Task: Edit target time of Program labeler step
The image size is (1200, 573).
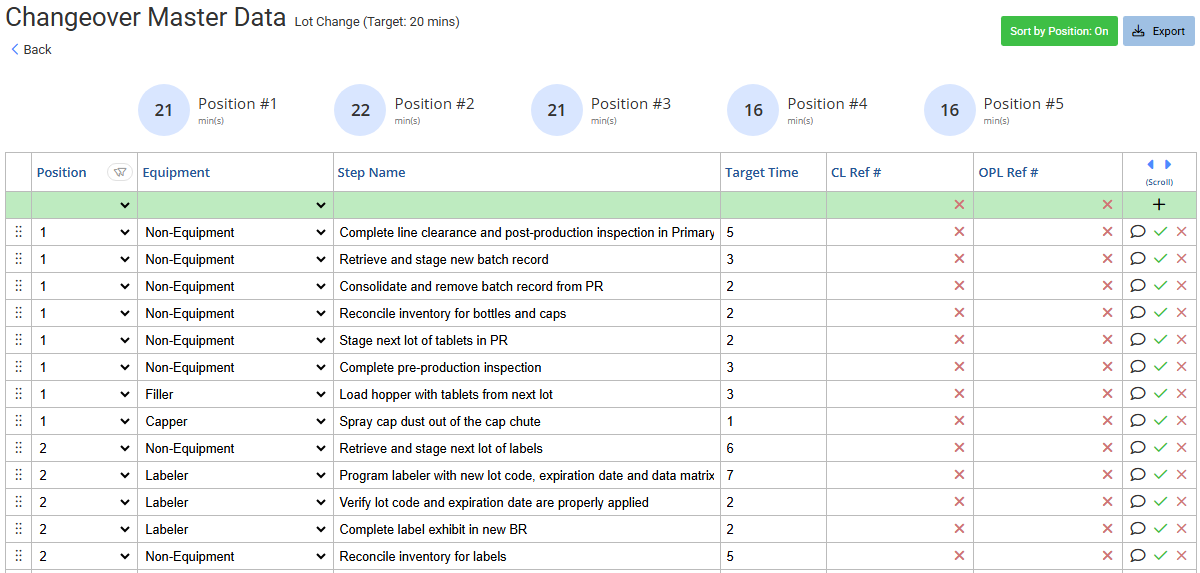Action: (x=770, y=475)
